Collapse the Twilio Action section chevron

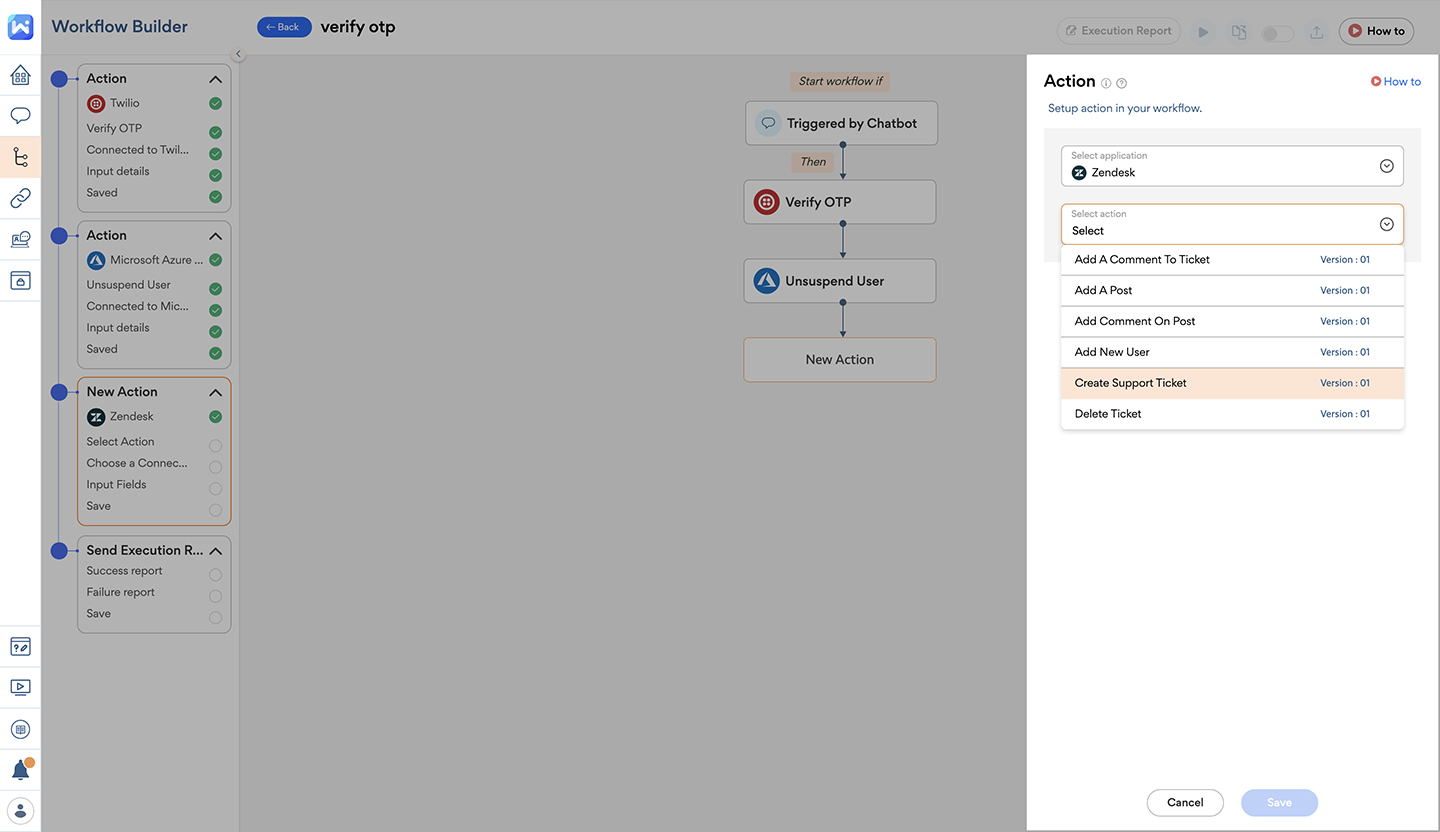[x=215, y=79]
